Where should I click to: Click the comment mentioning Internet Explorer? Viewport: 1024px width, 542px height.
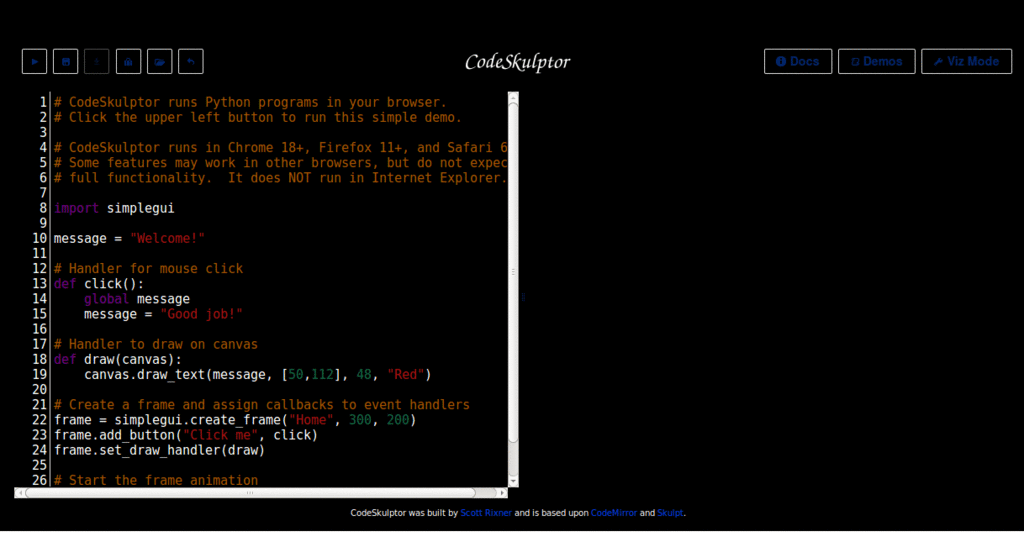pos(281,178)
